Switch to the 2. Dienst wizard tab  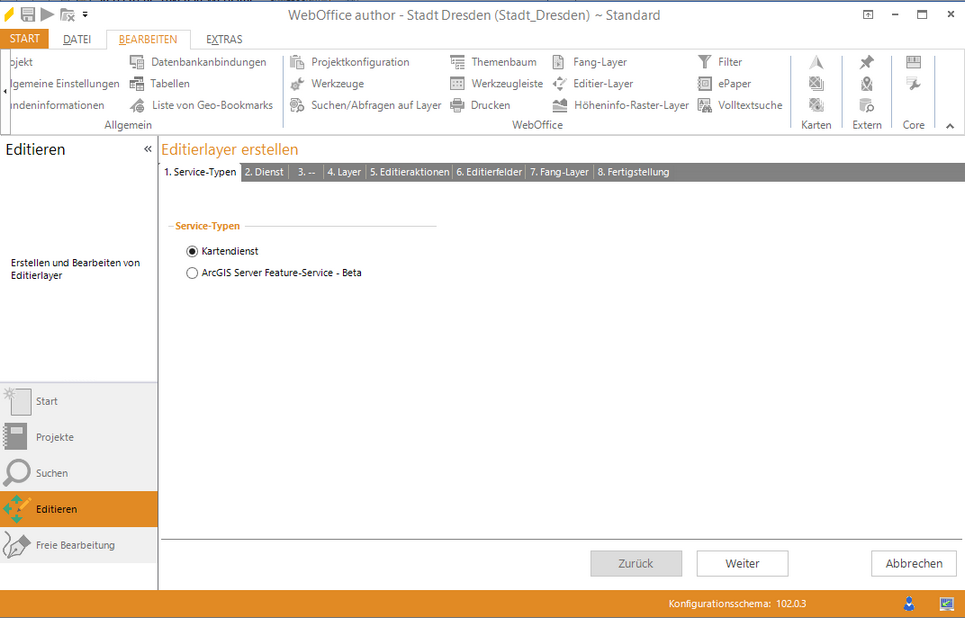point(264,172)
